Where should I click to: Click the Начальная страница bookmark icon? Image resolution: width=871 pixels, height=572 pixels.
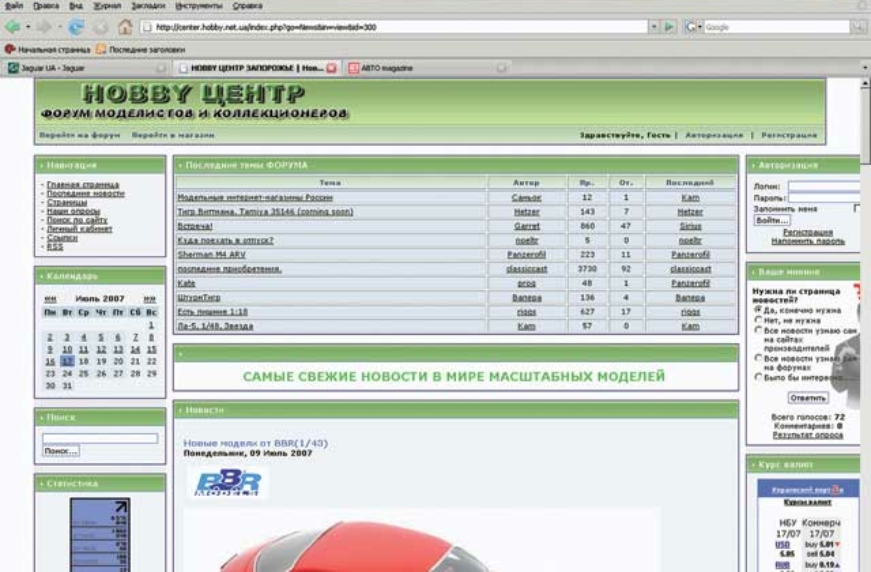[x=10, y=48]
